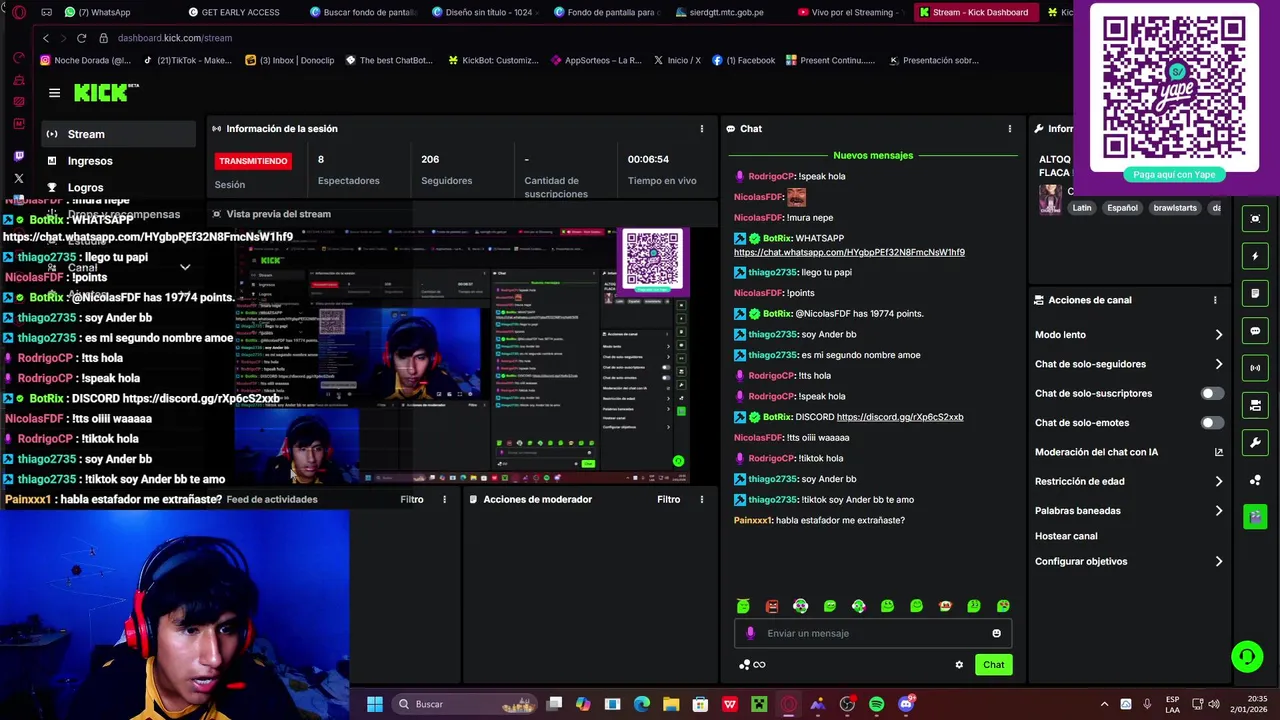The width and height of the screenshot is (1280, 720).
Task: Toggle Chat de solo-emotes switch
Action: point(1211,423)
